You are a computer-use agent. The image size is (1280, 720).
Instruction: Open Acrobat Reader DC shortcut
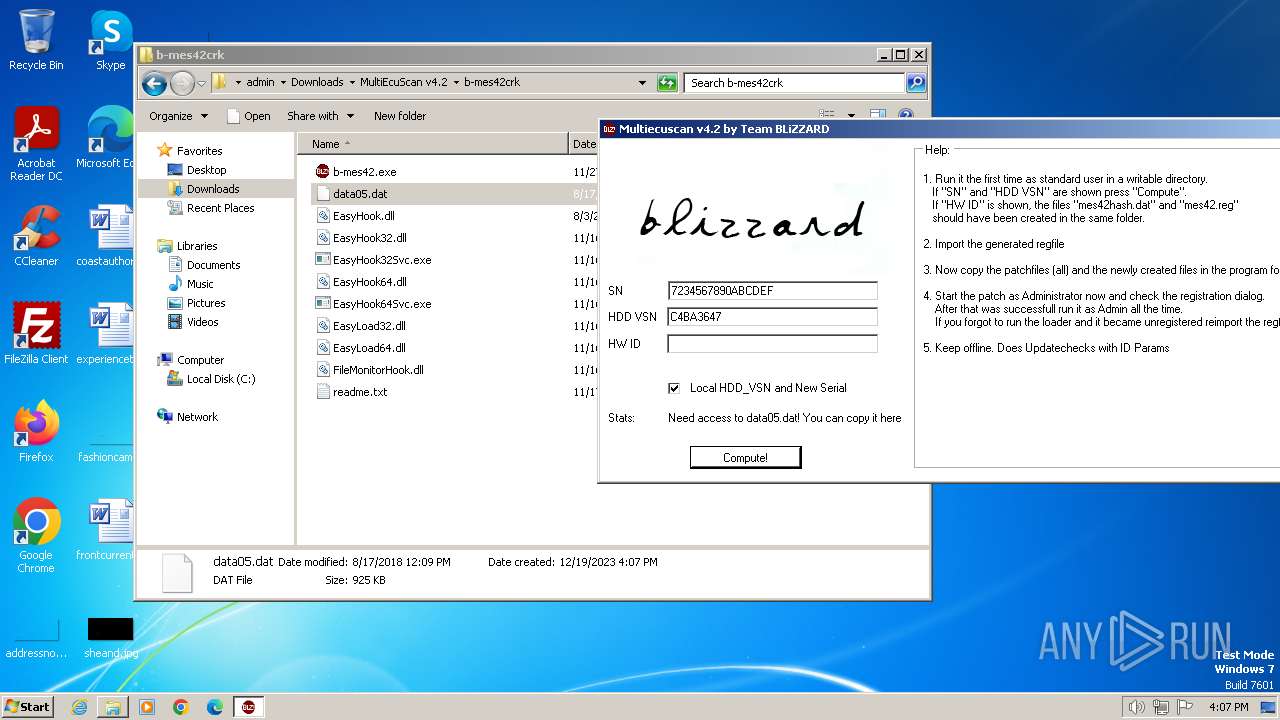click(x=36, y=143)
